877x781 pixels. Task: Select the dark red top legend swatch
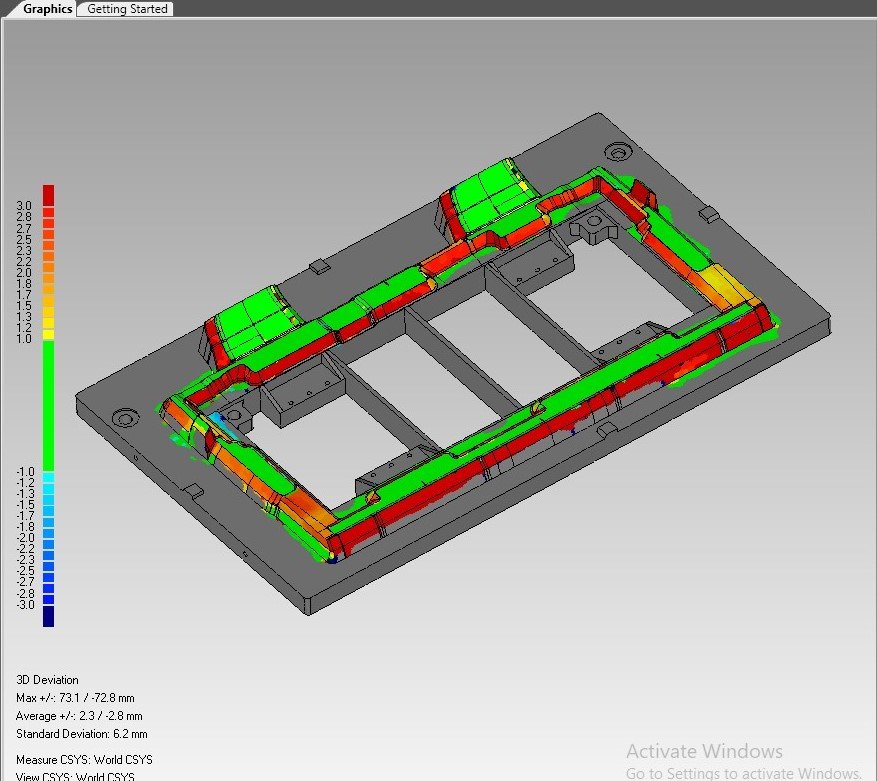click(x=49, y=195)
